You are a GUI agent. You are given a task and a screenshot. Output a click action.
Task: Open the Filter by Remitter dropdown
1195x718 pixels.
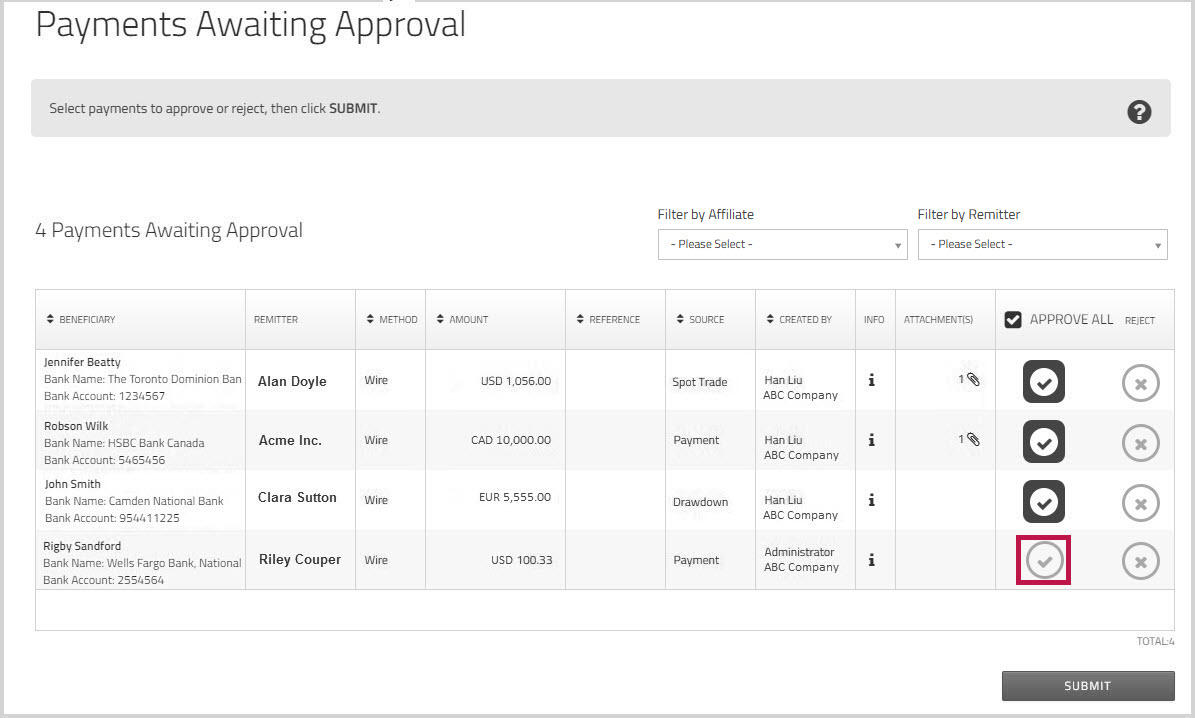pos(1042,244)
